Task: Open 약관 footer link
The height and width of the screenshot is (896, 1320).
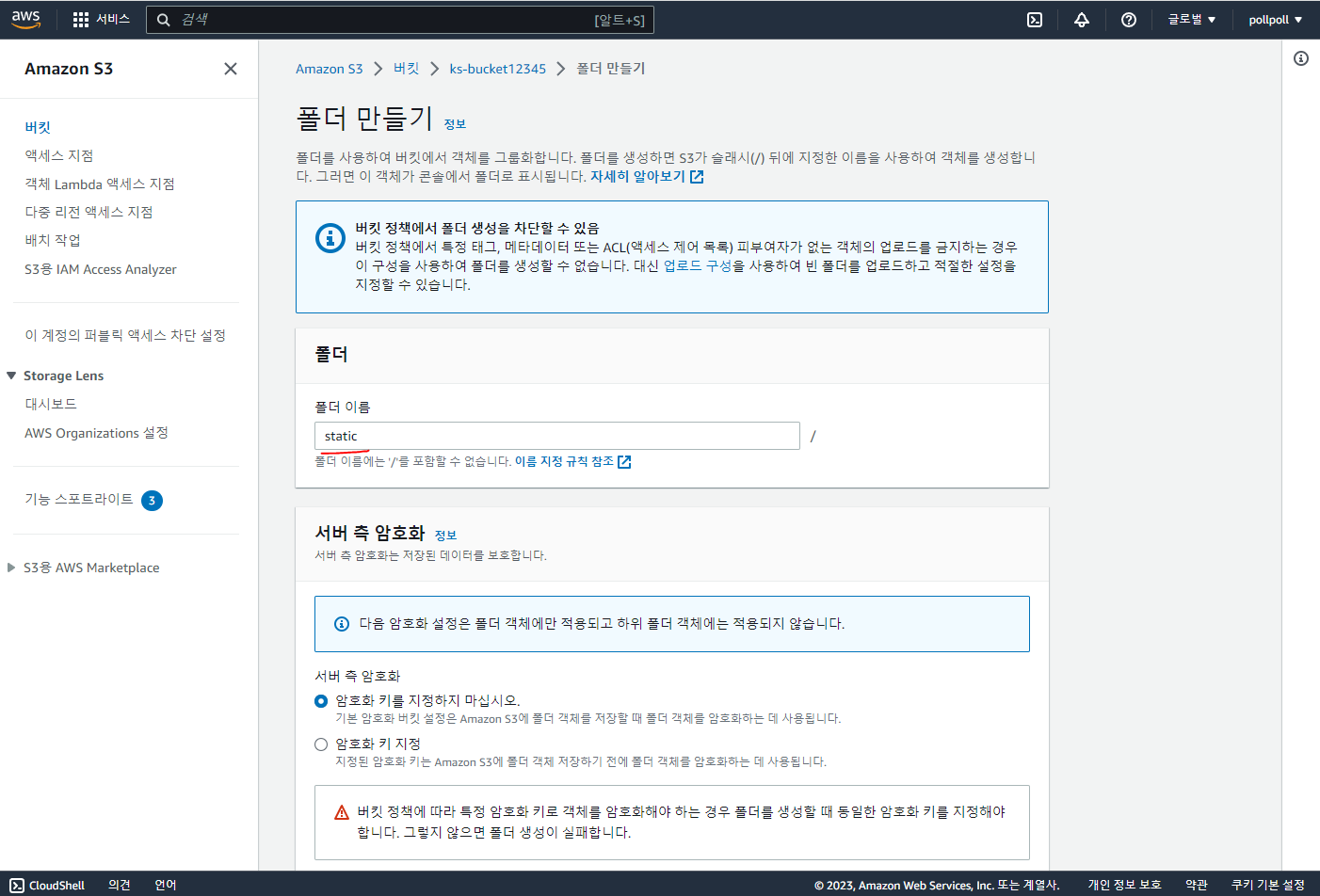Action: tap(1197, 885)
